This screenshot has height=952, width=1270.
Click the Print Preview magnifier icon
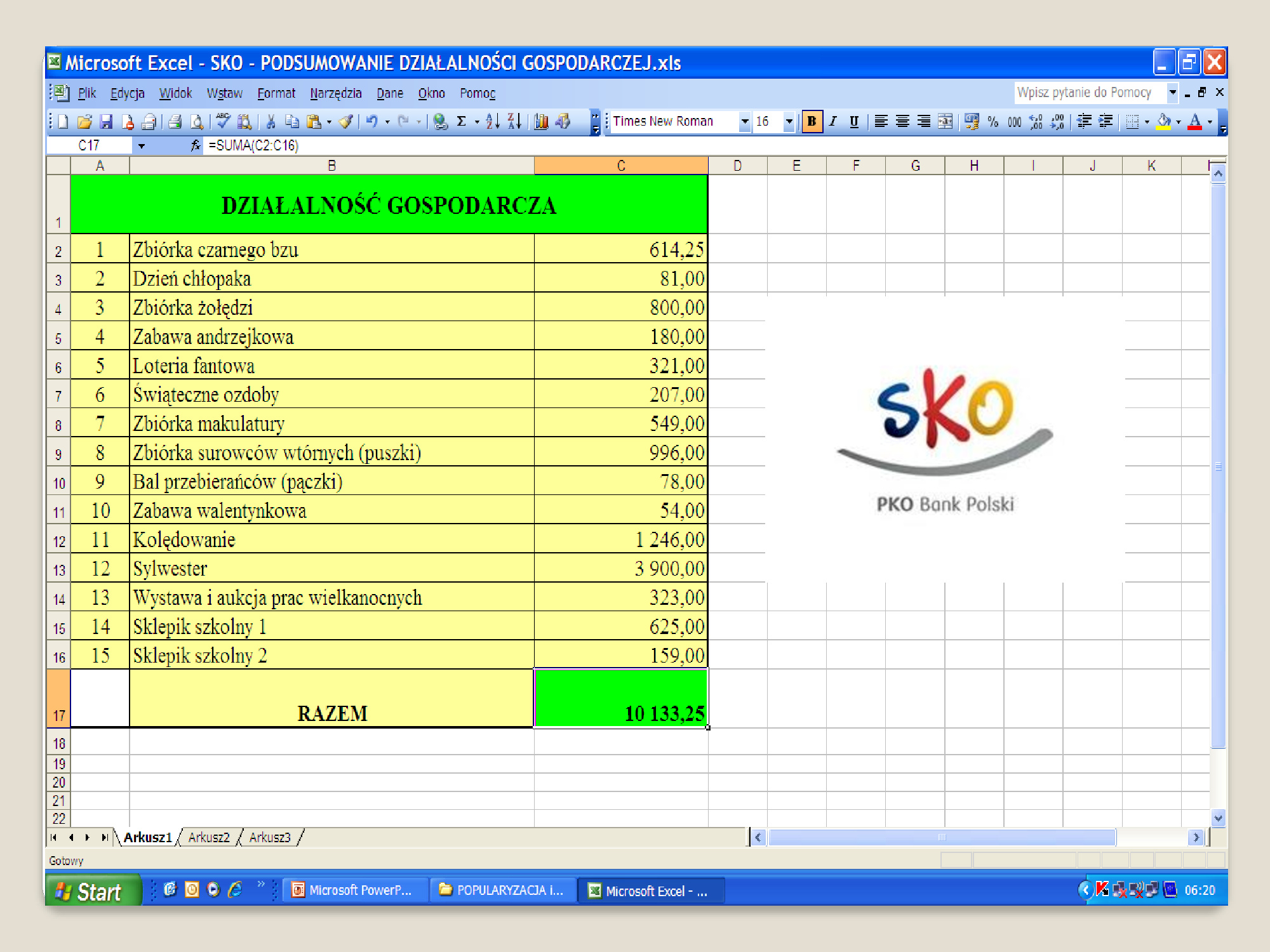(197, 121)
